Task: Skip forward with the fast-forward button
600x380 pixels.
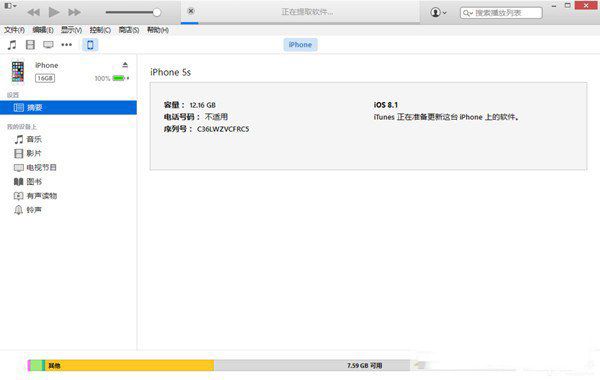Action: (x=74, y=12)
